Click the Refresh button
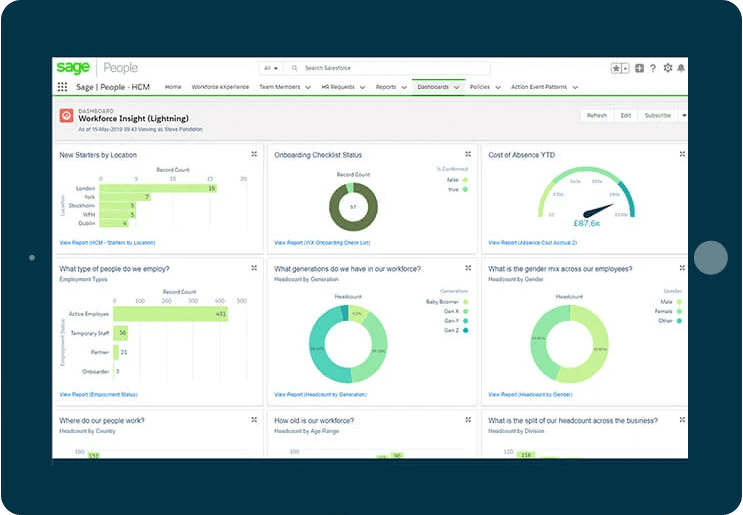Viewport: 743px width, 515px height. tap(597, 115)
